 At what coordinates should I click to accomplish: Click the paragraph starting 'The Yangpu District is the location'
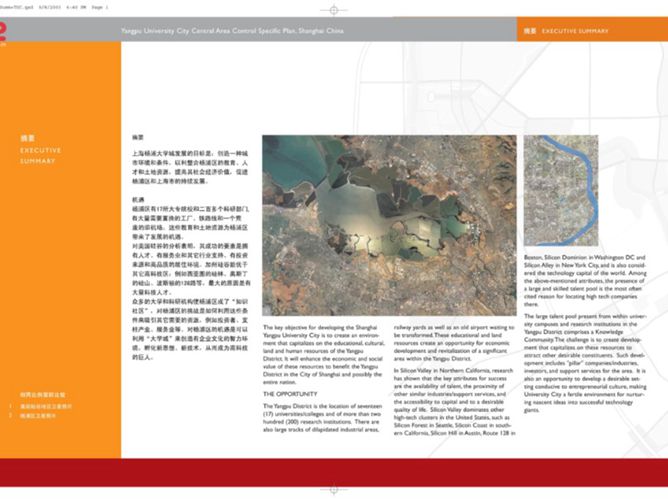(x=322, y=418)
